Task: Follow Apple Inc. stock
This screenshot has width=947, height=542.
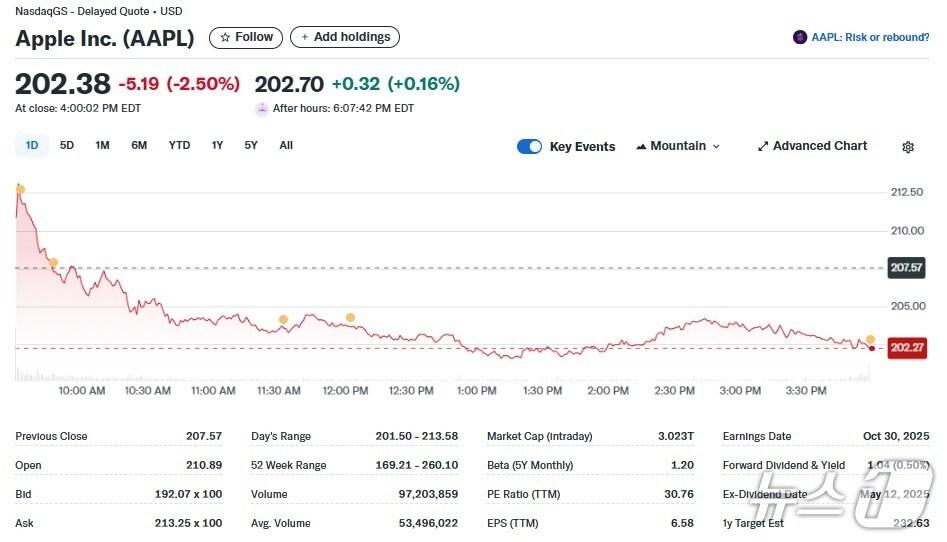Action: 245,37
